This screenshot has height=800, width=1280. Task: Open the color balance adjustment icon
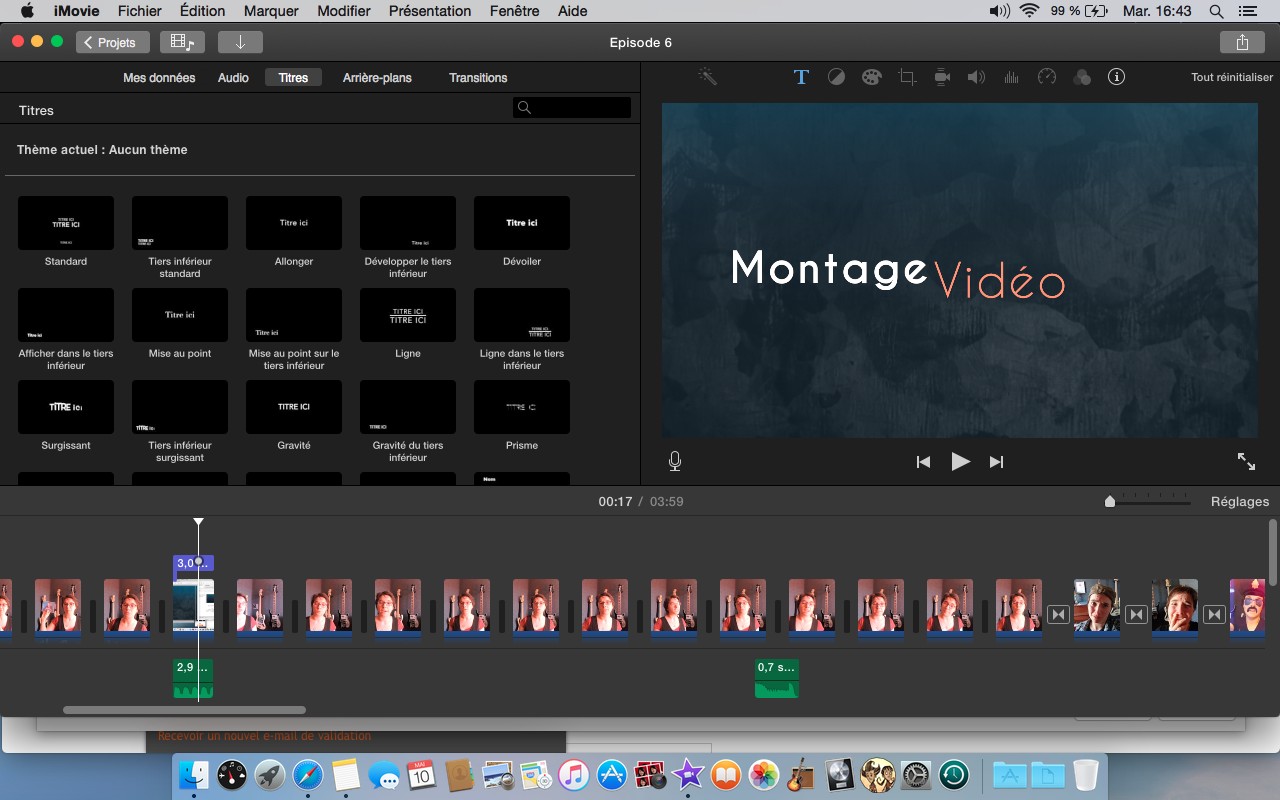(x=837, y=77)
